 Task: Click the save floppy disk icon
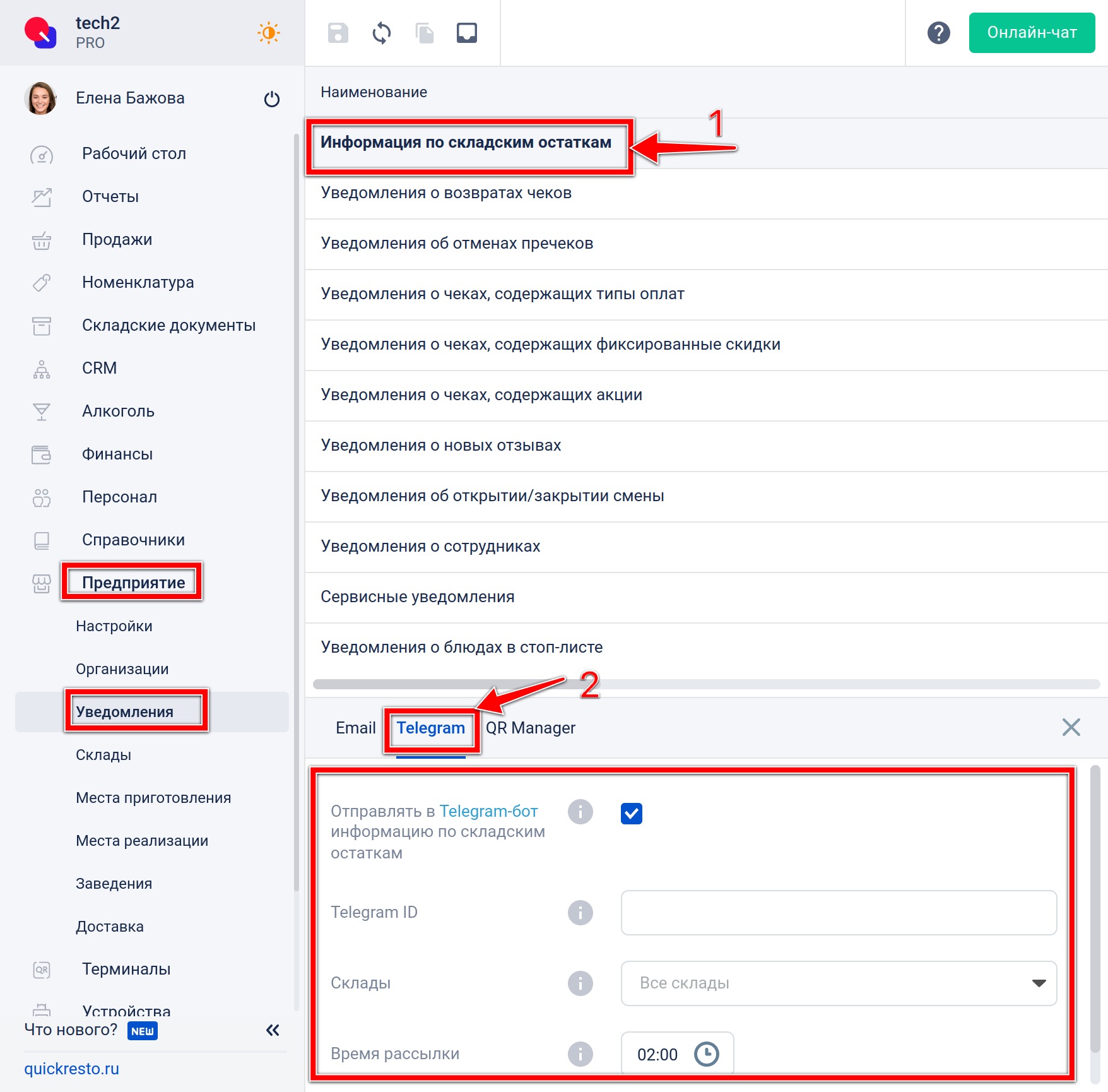coord(338,33)
